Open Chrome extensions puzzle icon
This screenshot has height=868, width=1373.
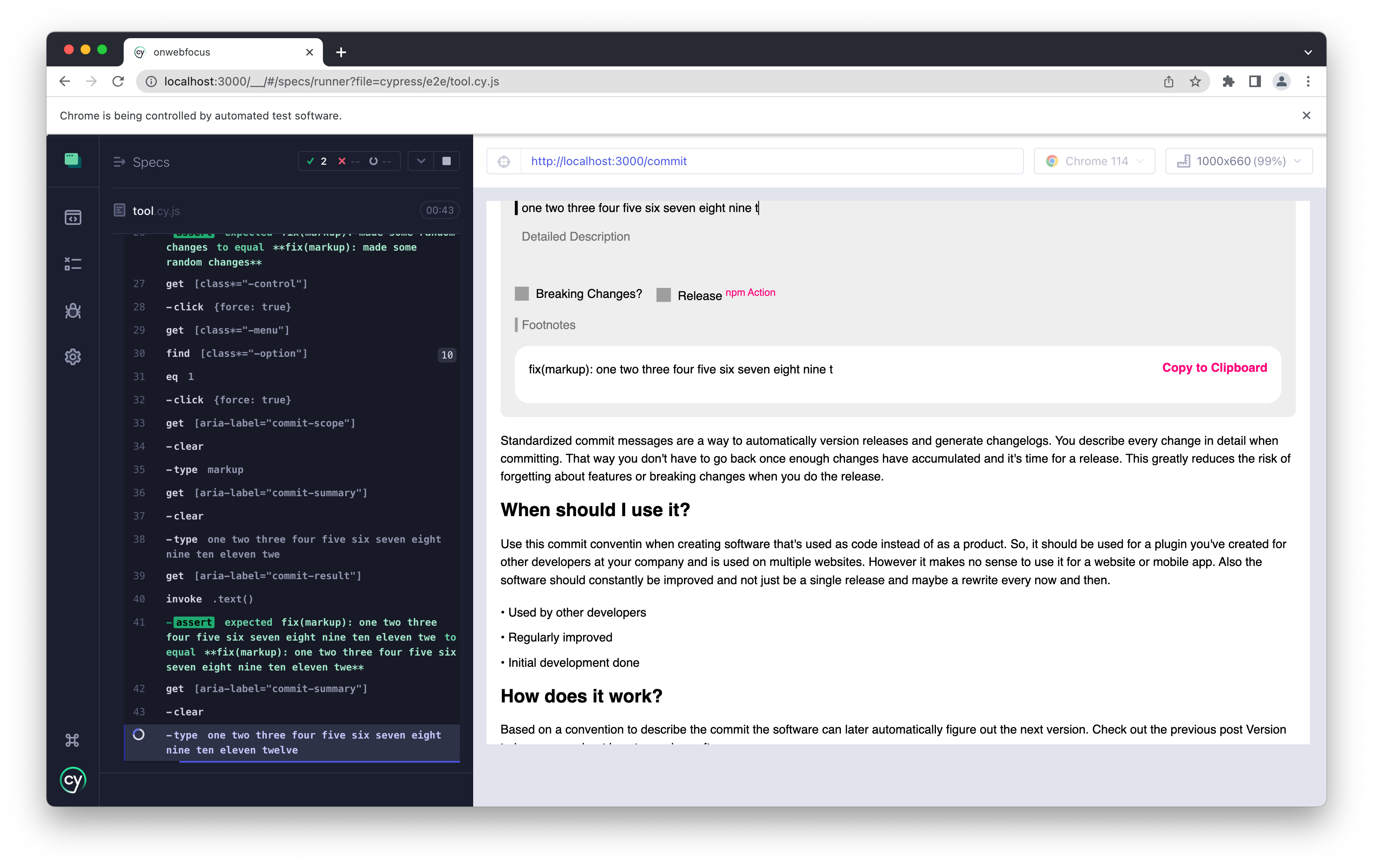coord(1228,81)
